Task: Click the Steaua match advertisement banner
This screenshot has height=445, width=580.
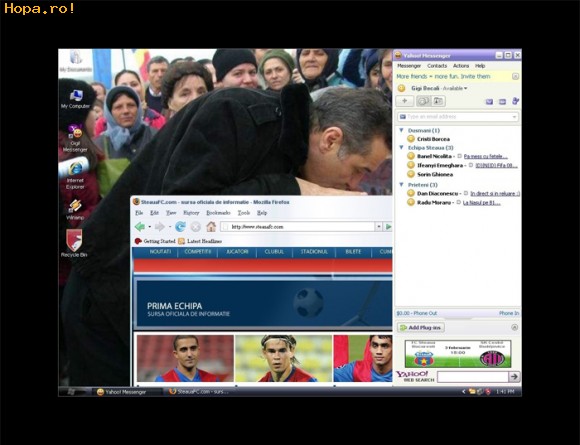Action: (x=458, y=354)
